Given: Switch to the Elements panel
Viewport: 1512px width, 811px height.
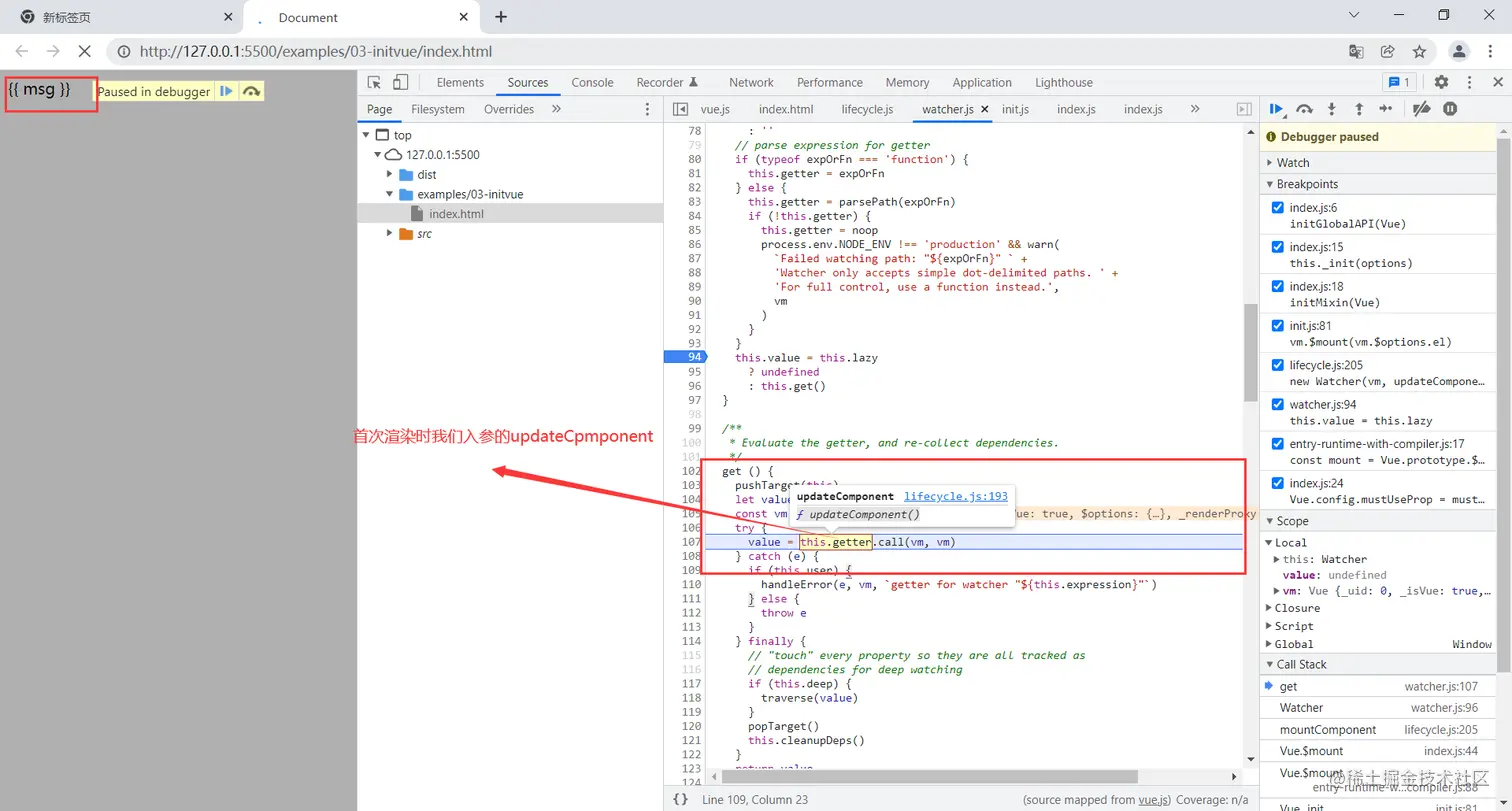Looking at the screenshot, I should [460, 83].
